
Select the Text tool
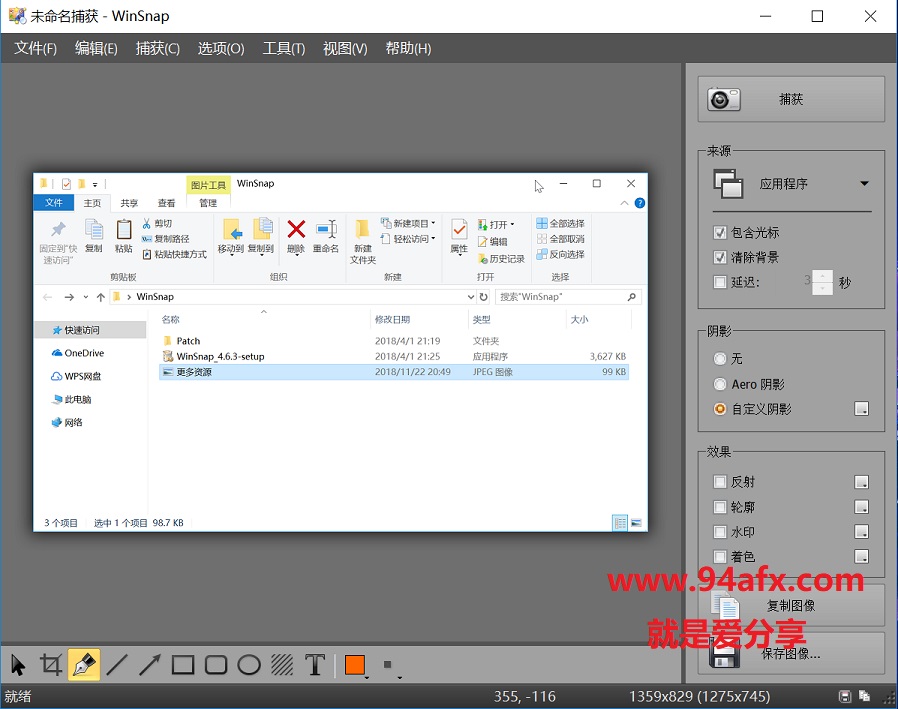point(315,665)
